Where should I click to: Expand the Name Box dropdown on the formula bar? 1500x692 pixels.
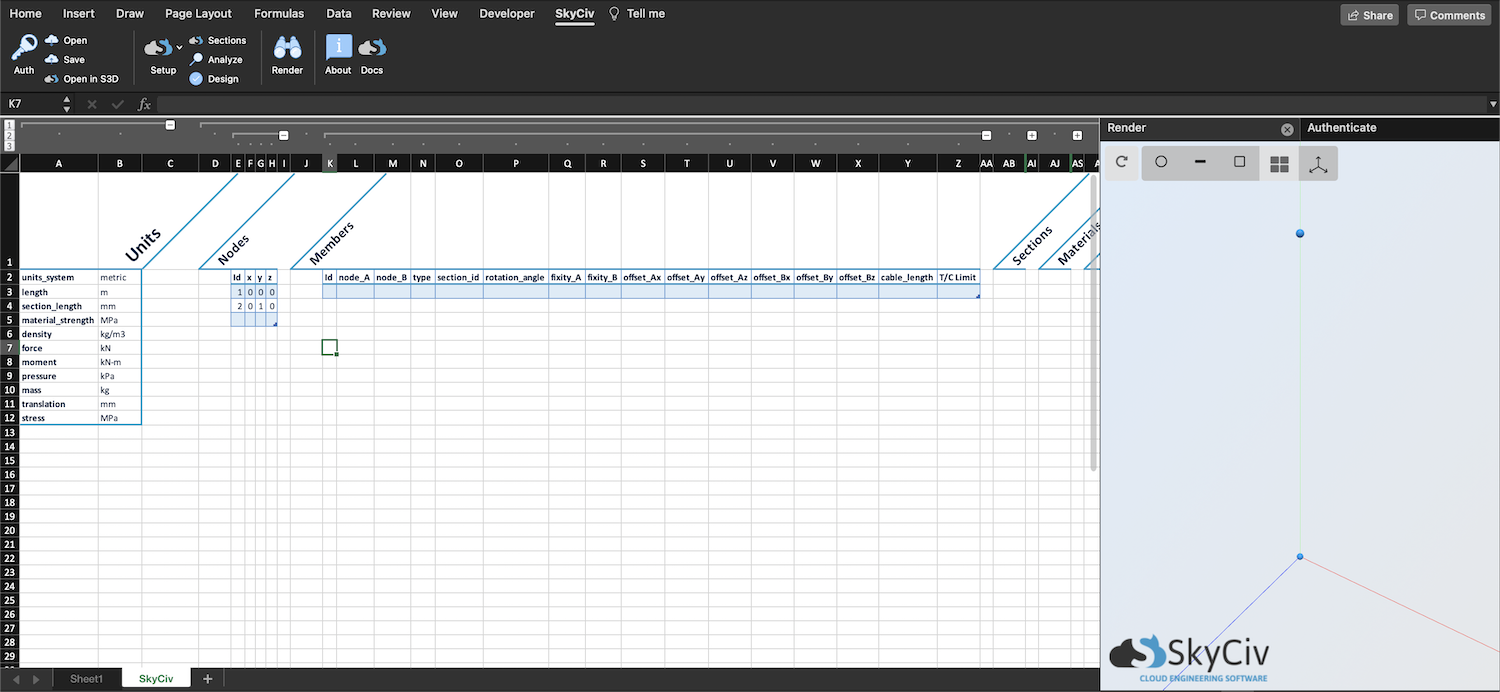67,103
